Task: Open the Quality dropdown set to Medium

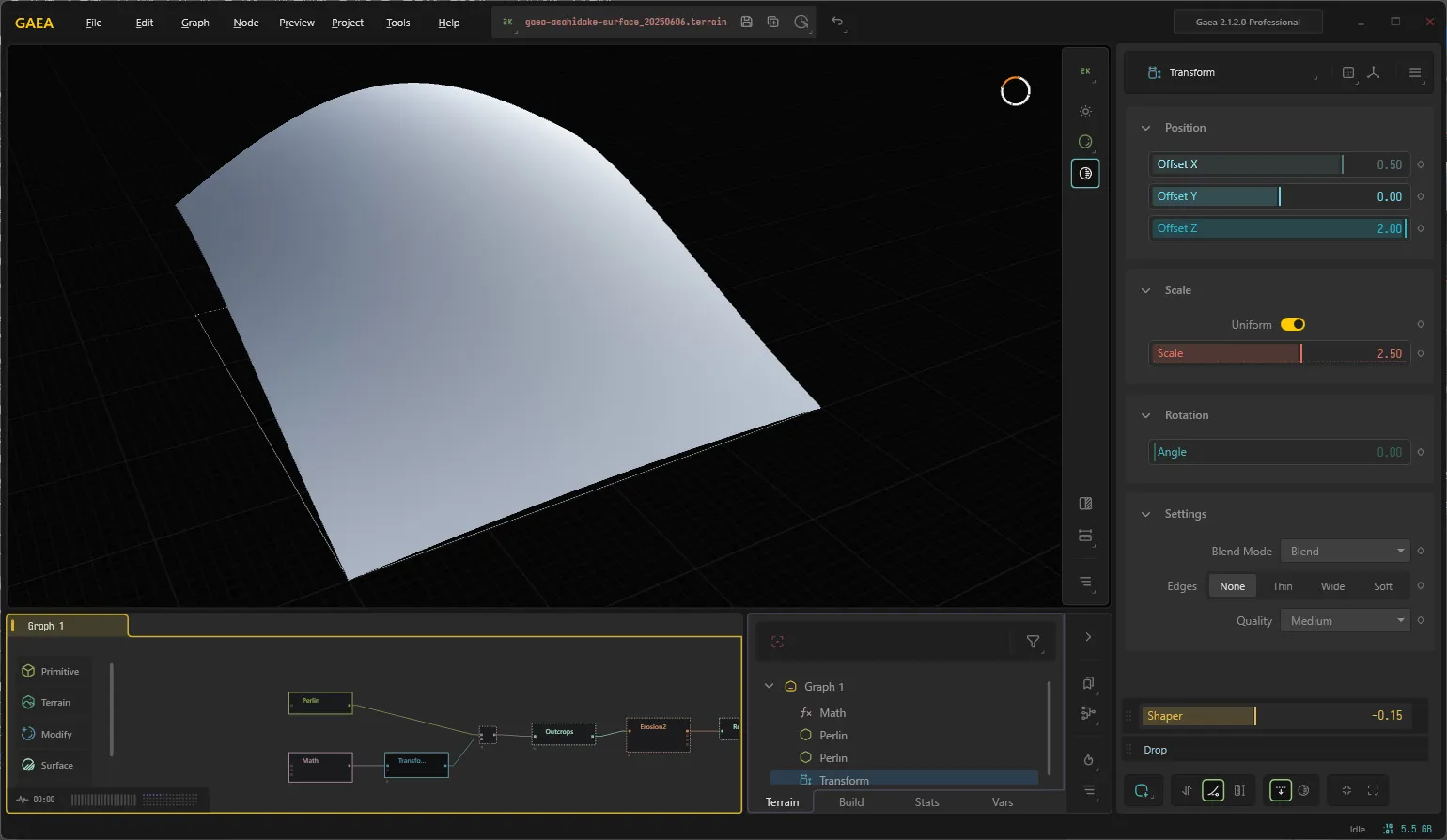Action: [1346, 621]
